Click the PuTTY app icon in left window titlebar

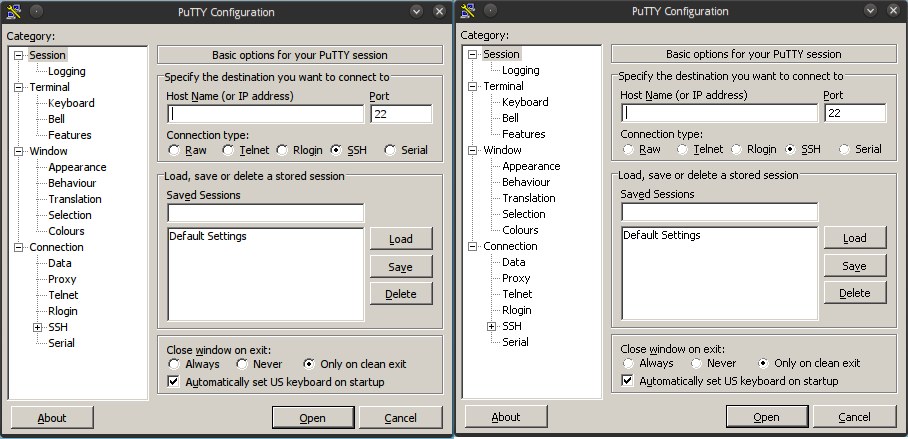pos(13,11)
